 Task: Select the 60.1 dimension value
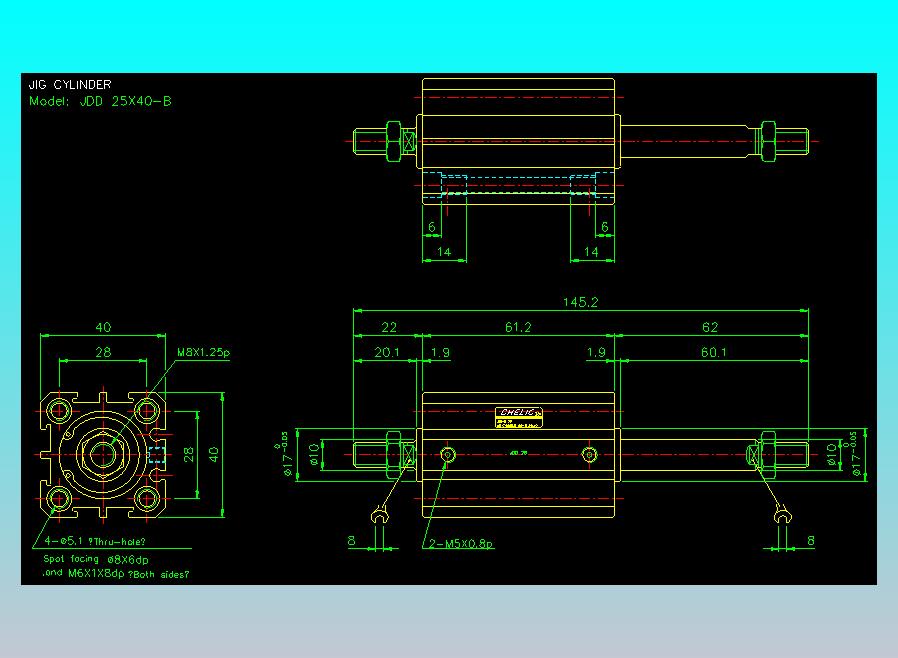pyautogui.click(x=713, y=352)
